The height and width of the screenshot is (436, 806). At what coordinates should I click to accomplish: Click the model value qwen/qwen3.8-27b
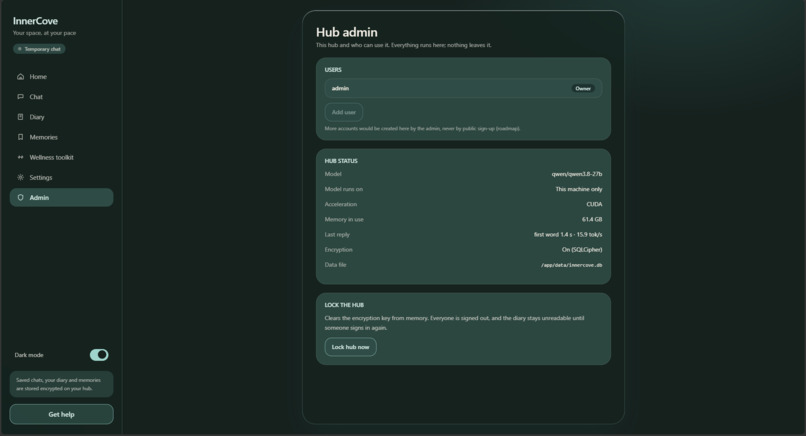pos(577,174)
